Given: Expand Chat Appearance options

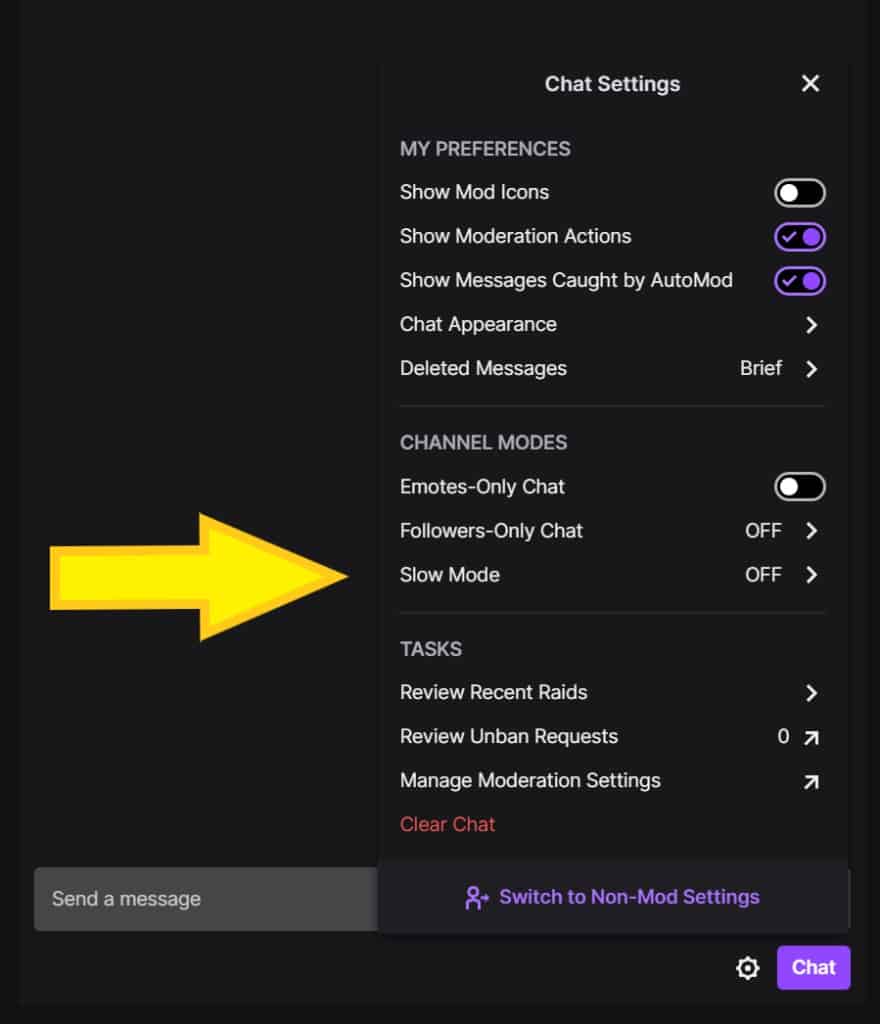Looking at the screenshot, I should 812,325.
